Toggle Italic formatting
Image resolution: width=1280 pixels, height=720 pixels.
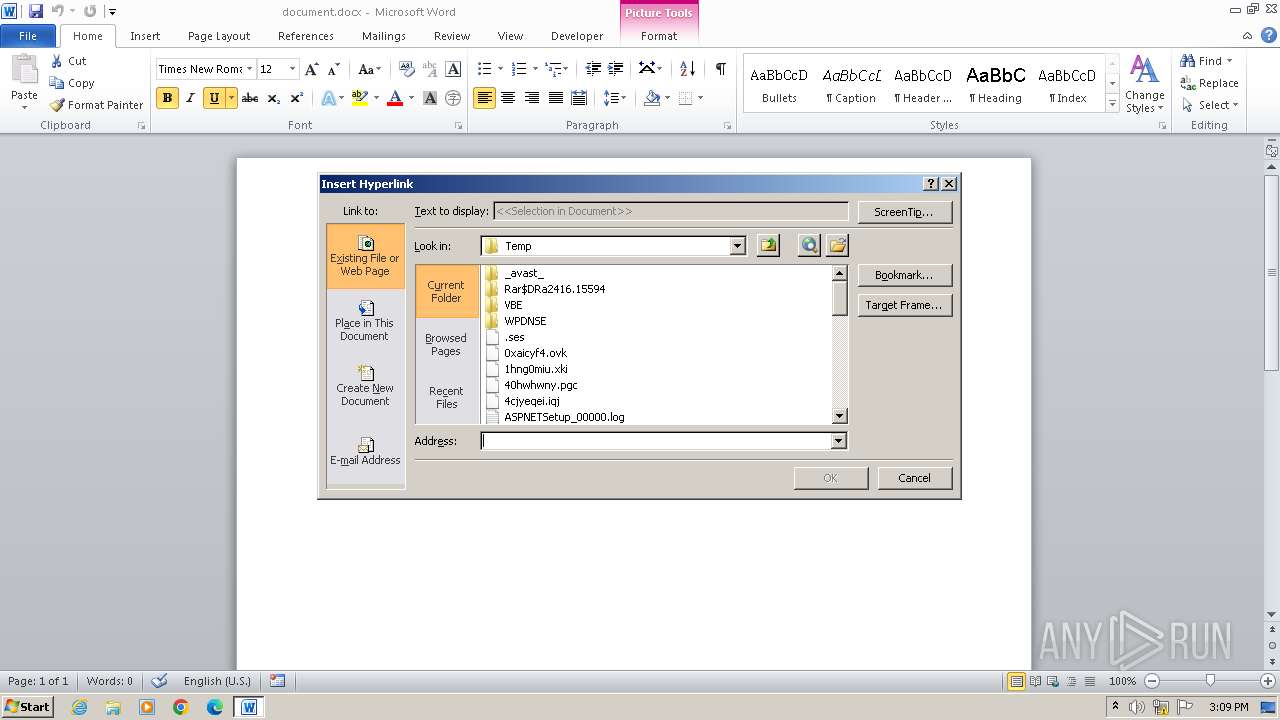click(x=190, y=98)
